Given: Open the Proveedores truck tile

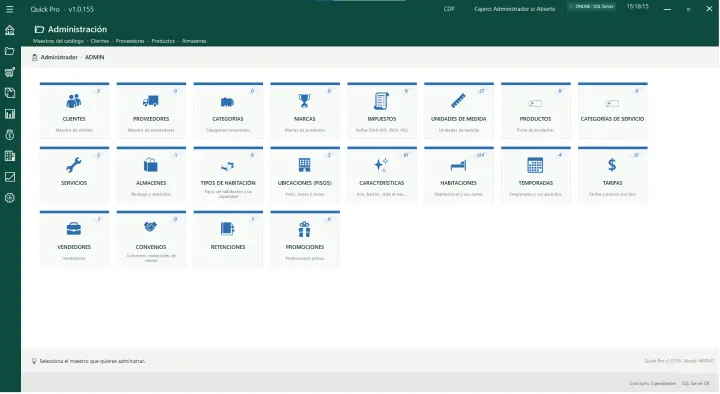Looking at the screenshot, I should pyautogui.click(x=151, y=111).
